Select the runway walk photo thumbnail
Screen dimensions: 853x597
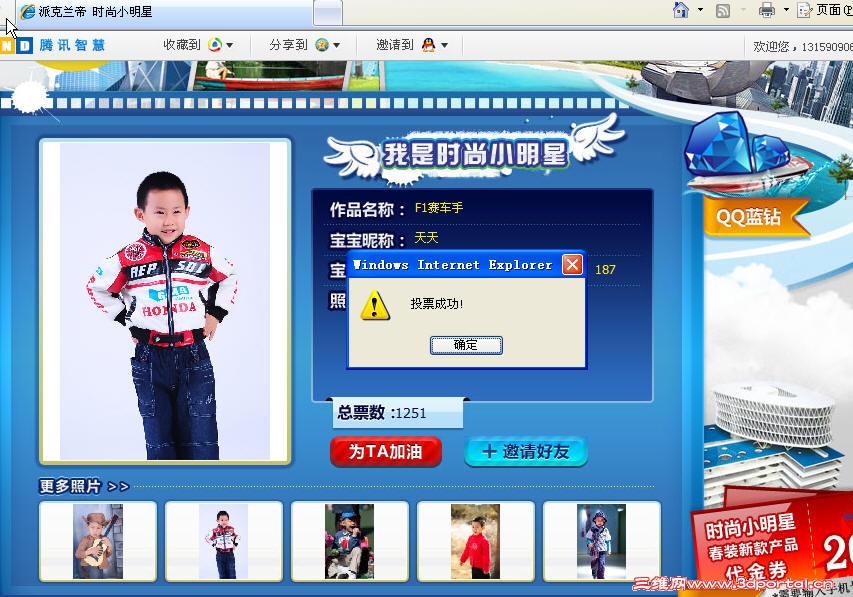click(602, 541)
